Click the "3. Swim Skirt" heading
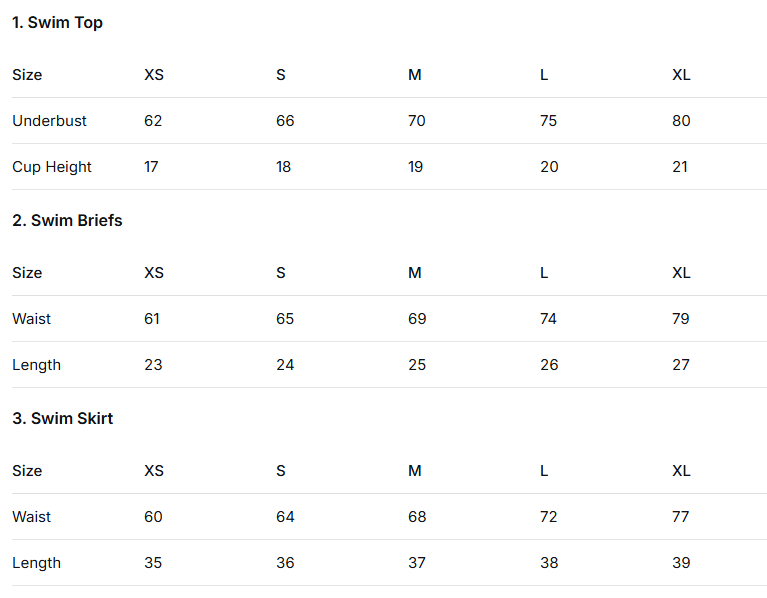This screenshot has height=598, width=767. coord(62,419)
